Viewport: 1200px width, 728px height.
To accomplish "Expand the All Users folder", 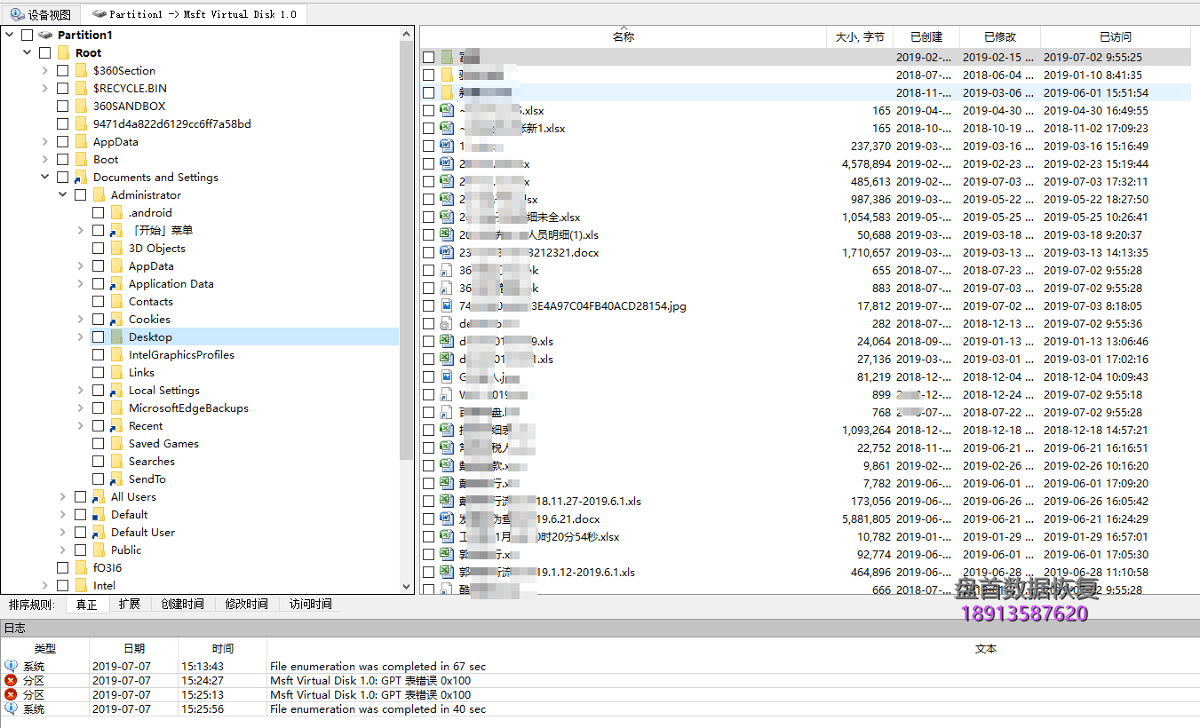I will [63, 497].
